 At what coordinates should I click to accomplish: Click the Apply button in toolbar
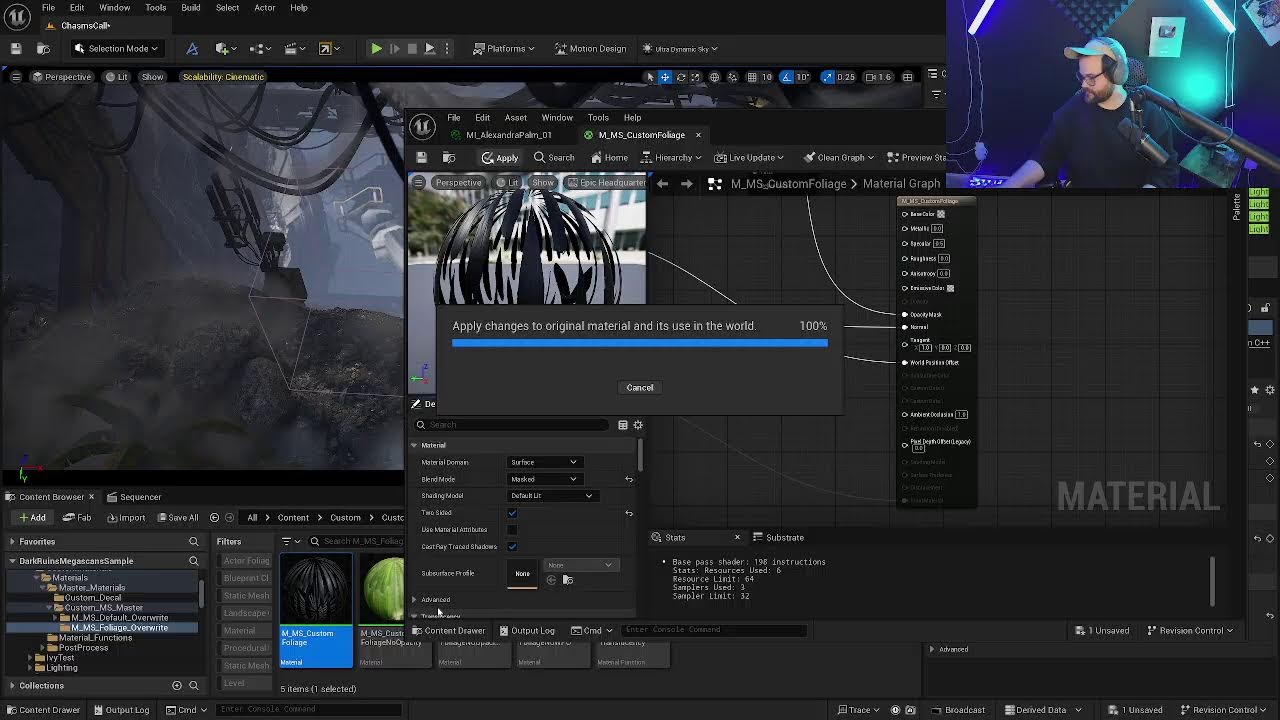(499, 157)
